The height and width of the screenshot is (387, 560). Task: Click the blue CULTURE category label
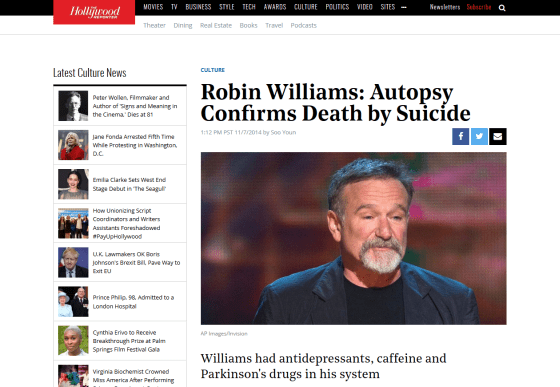coord(213,70)
